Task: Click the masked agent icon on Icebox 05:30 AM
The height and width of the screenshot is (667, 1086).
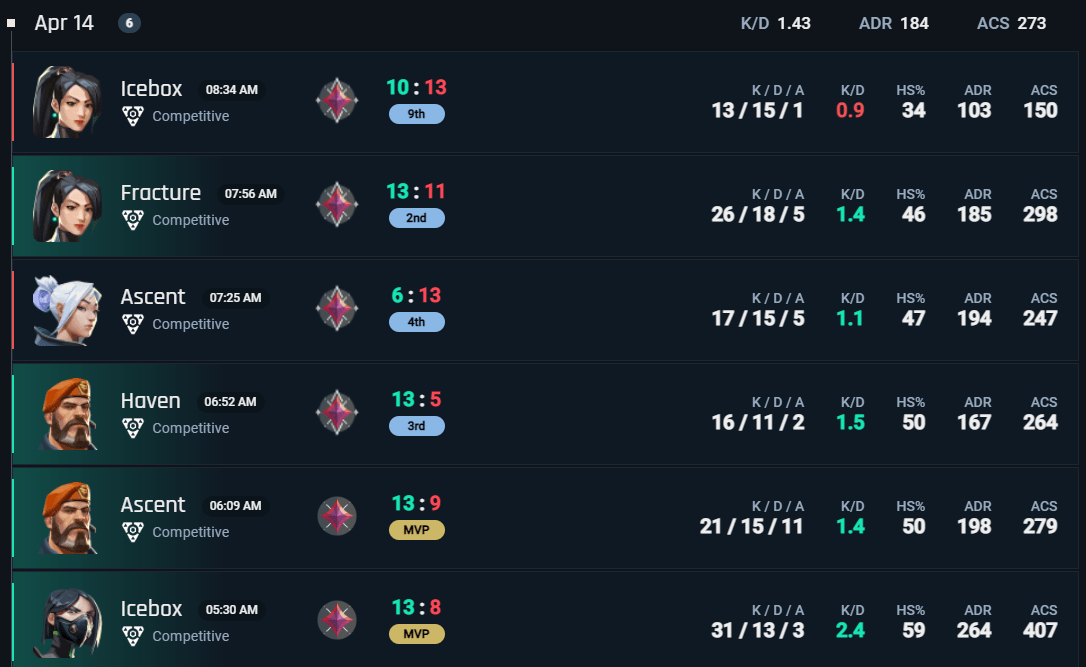Action: point(66,622)
